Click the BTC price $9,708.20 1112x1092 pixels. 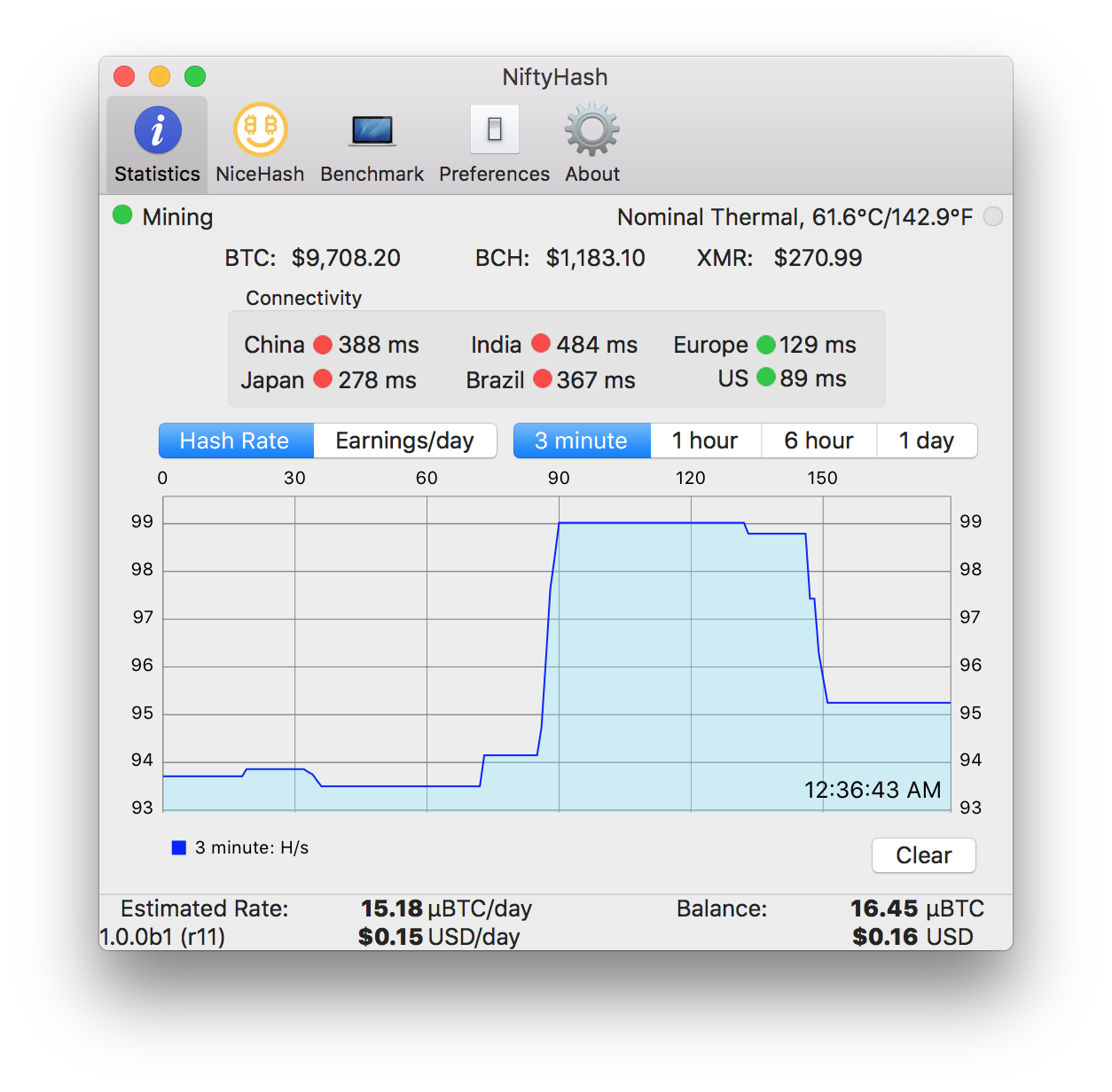[x=346, y=258]
